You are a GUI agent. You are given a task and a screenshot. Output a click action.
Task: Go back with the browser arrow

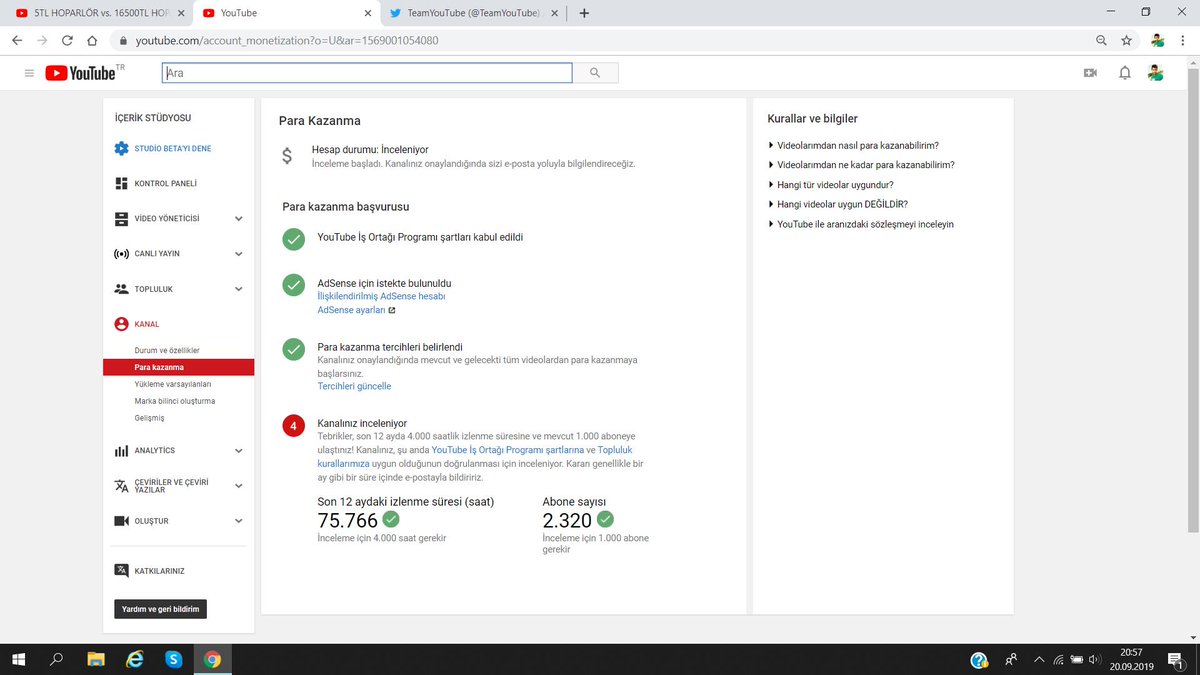click(x=16, y=41)
